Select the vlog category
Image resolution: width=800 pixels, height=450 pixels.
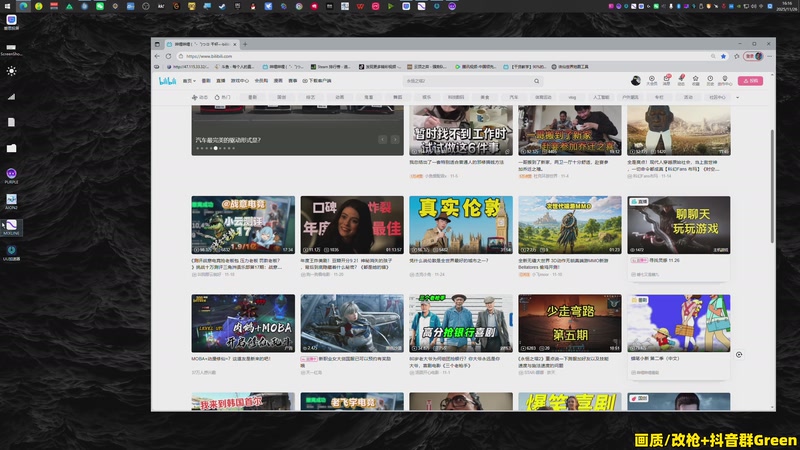tap(572, 97)
